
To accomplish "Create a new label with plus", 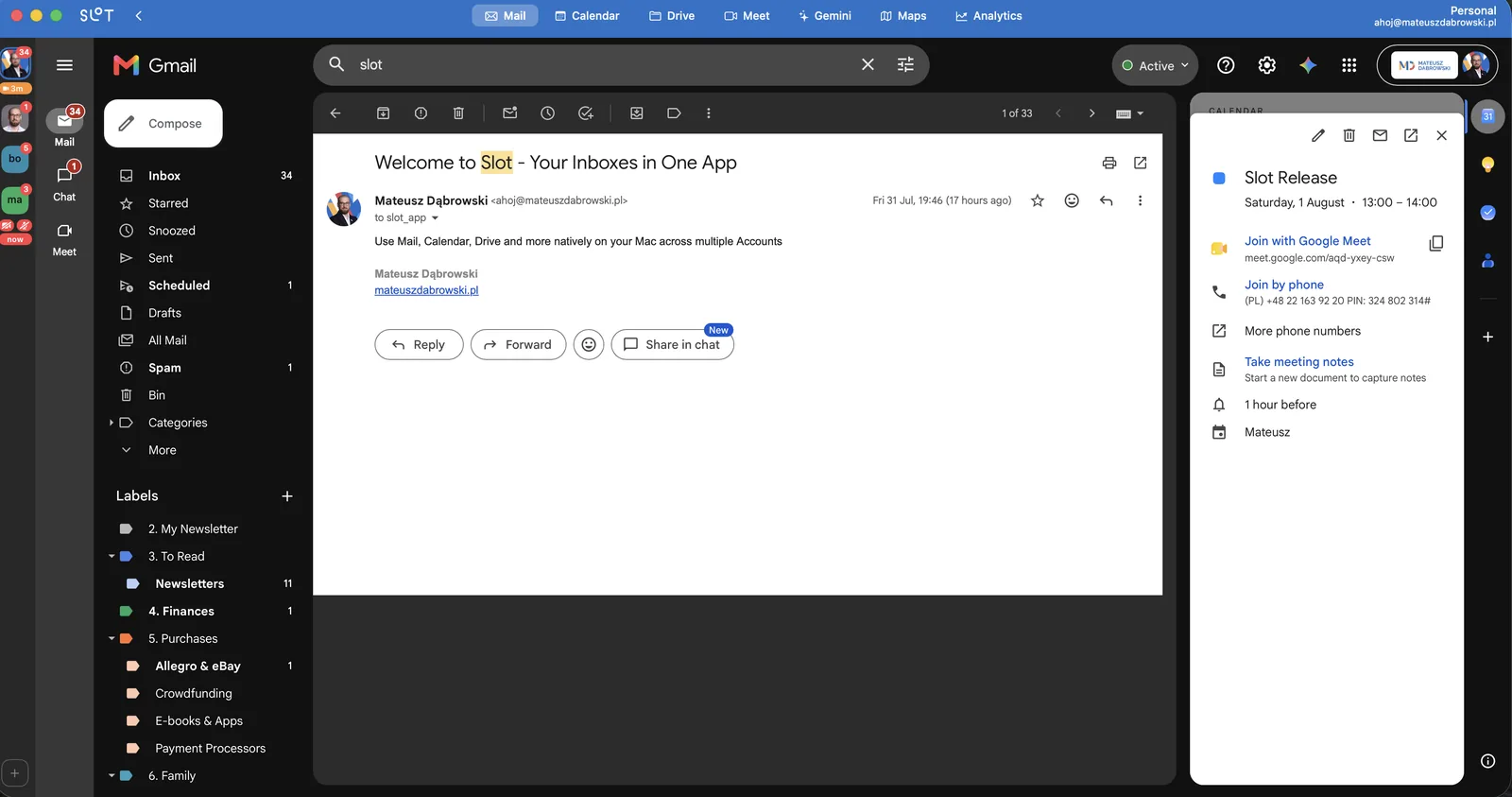I will click(x=287, y=496).
